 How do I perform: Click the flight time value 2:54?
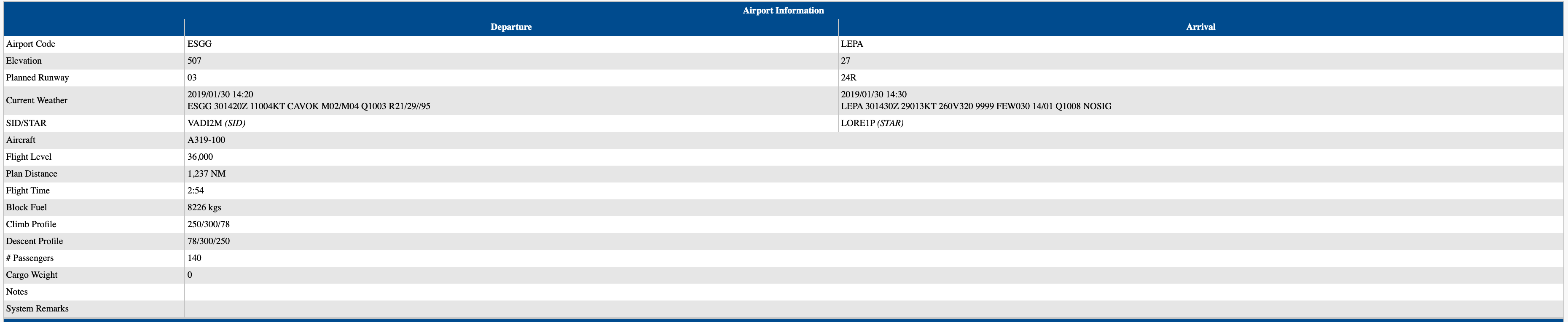[196, 191]
